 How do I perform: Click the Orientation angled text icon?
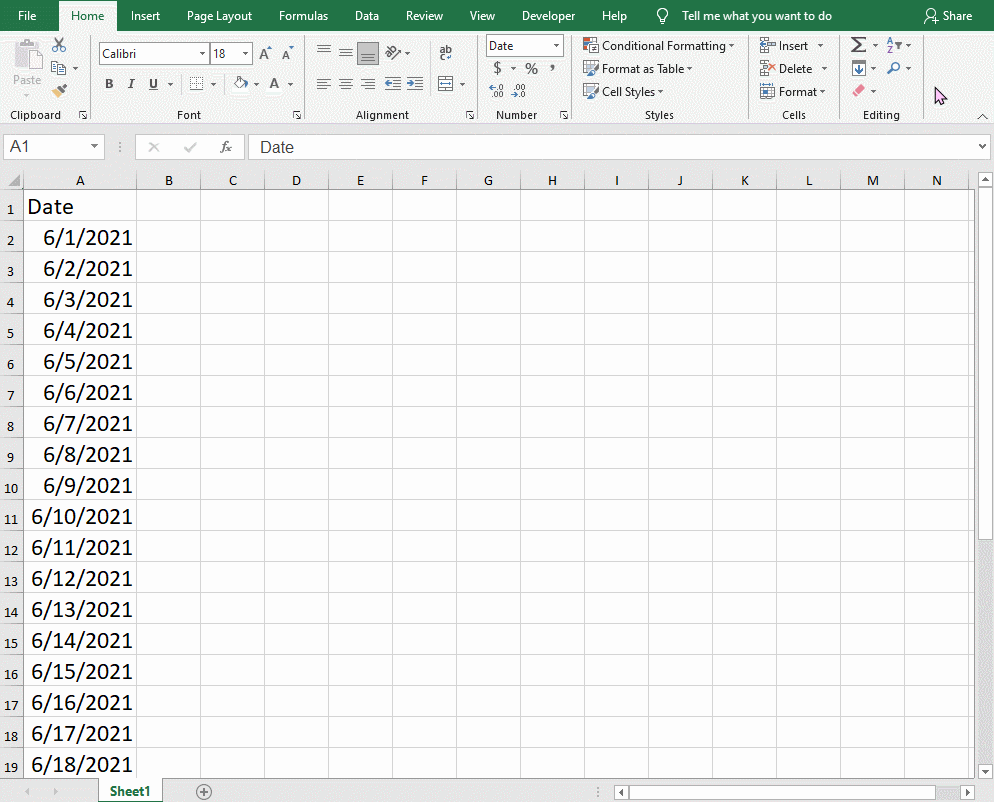(393, 53)
